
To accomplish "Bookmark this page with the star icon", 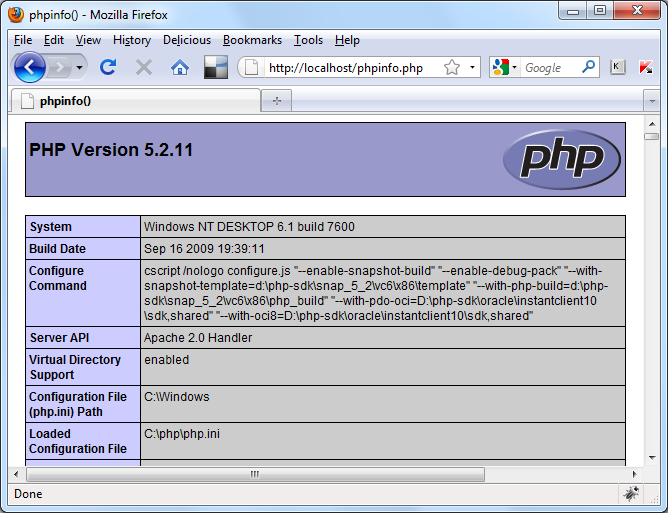I will pyautogui.click(x=452, y=67).
